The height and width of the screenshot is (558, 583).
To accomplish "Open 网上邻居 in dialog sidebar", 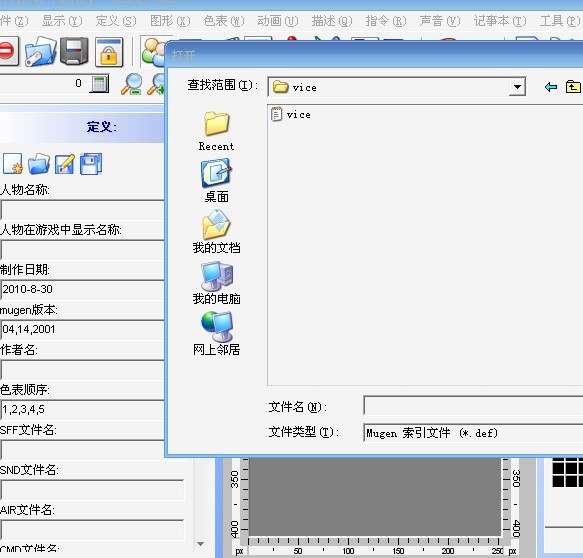I will click(x=216, y=333).
